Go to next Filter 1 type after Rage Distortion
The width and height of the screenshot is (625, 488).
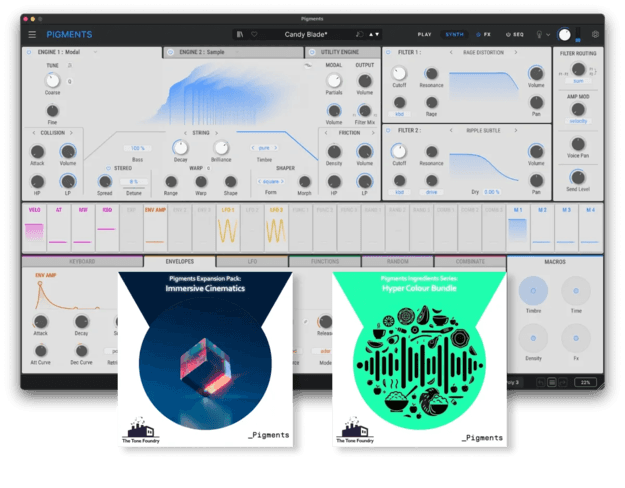pos(515,52)
